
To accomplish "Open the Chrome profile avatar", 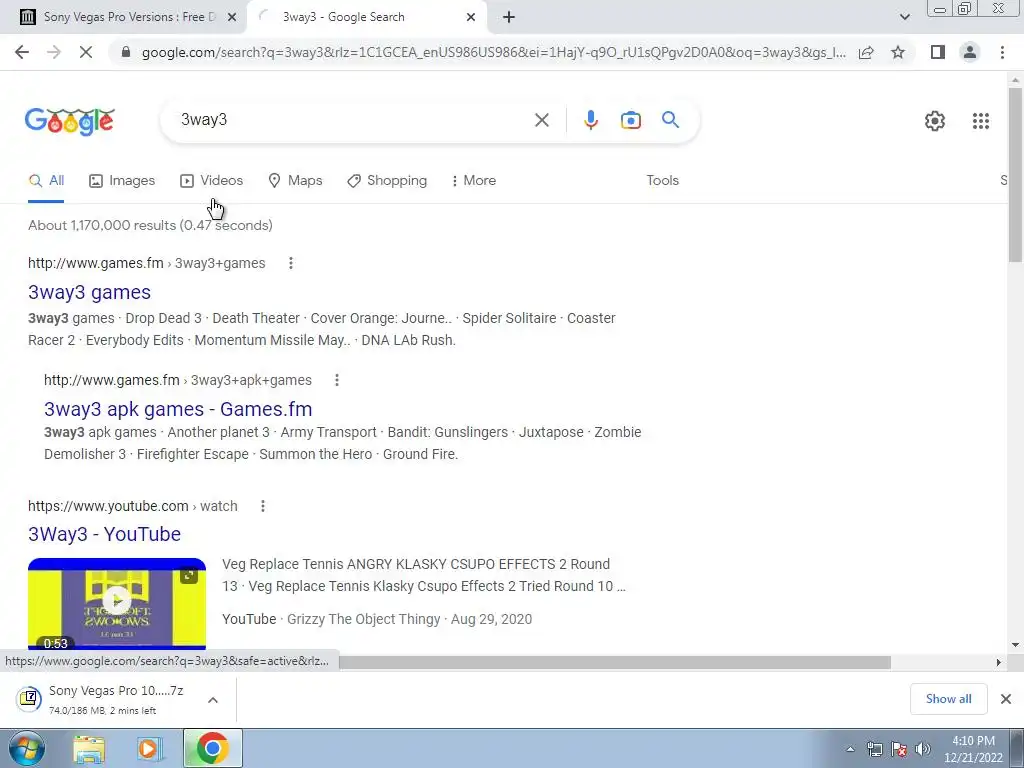I will tap(970, 52).
